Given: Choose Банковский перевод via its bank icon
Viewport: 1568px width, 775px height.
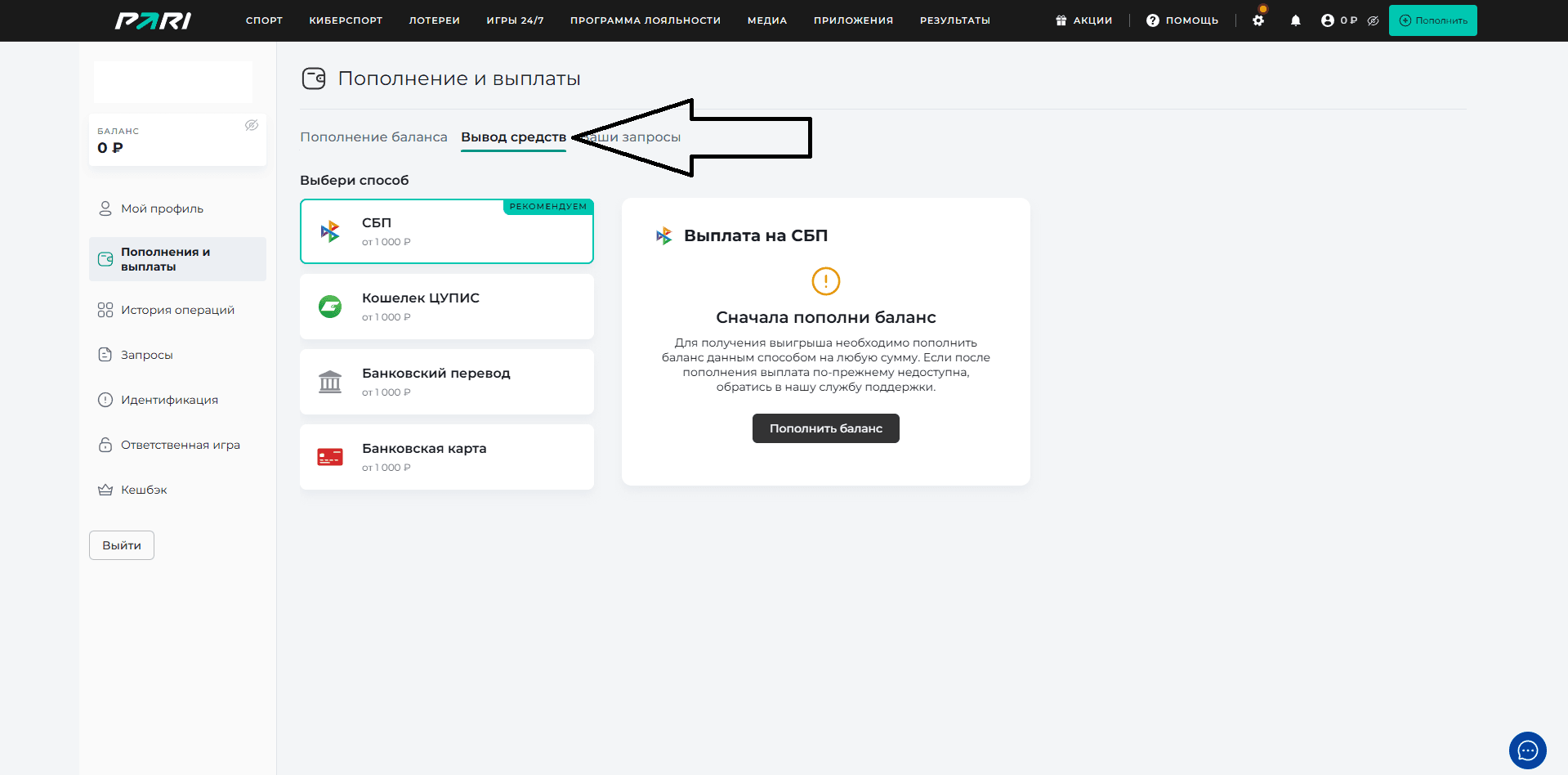Looking at the screenshot, I should pyautogui.click(x=330, y=382).
